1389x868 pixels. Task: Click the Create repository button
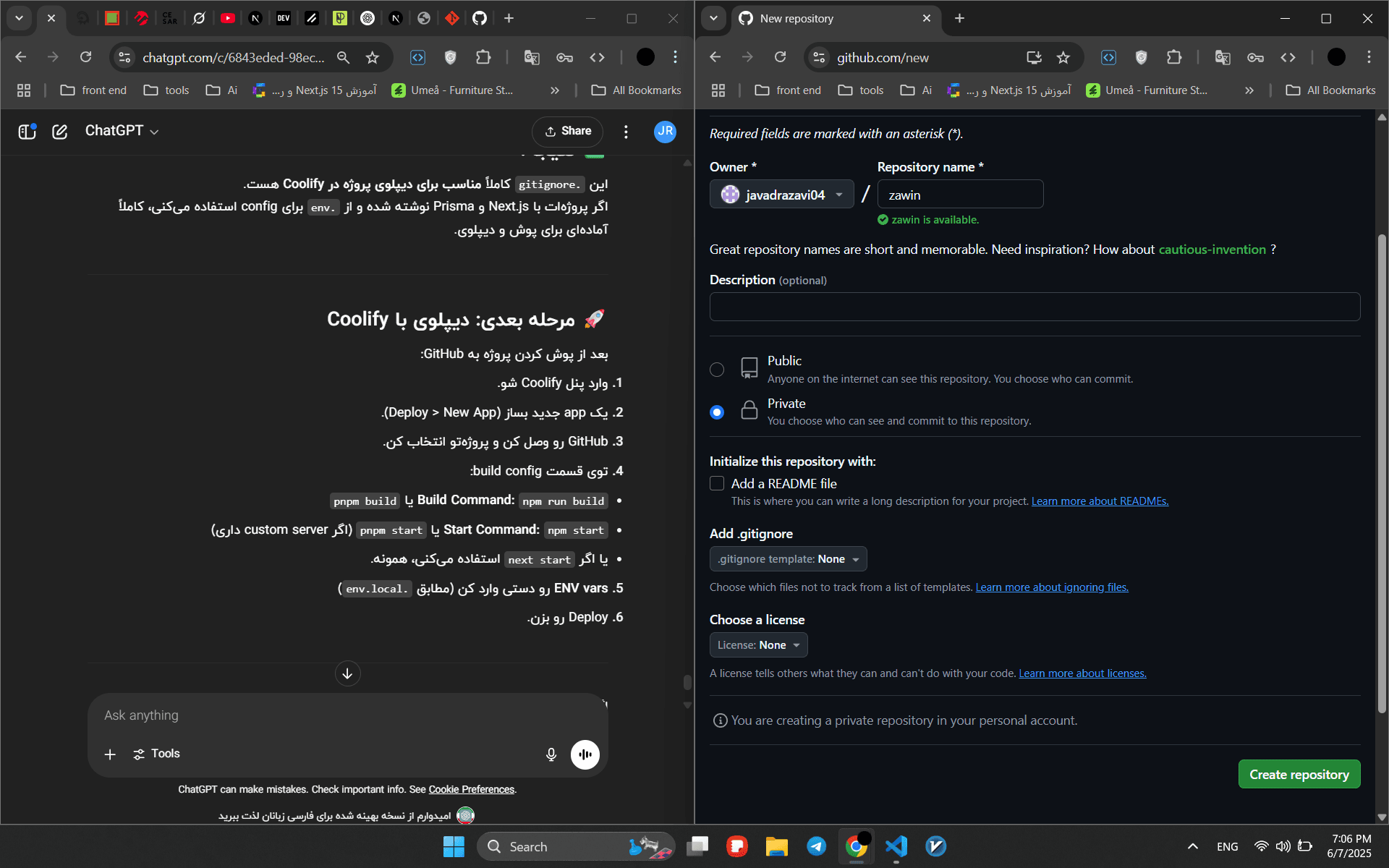[x=1299, y=773]
